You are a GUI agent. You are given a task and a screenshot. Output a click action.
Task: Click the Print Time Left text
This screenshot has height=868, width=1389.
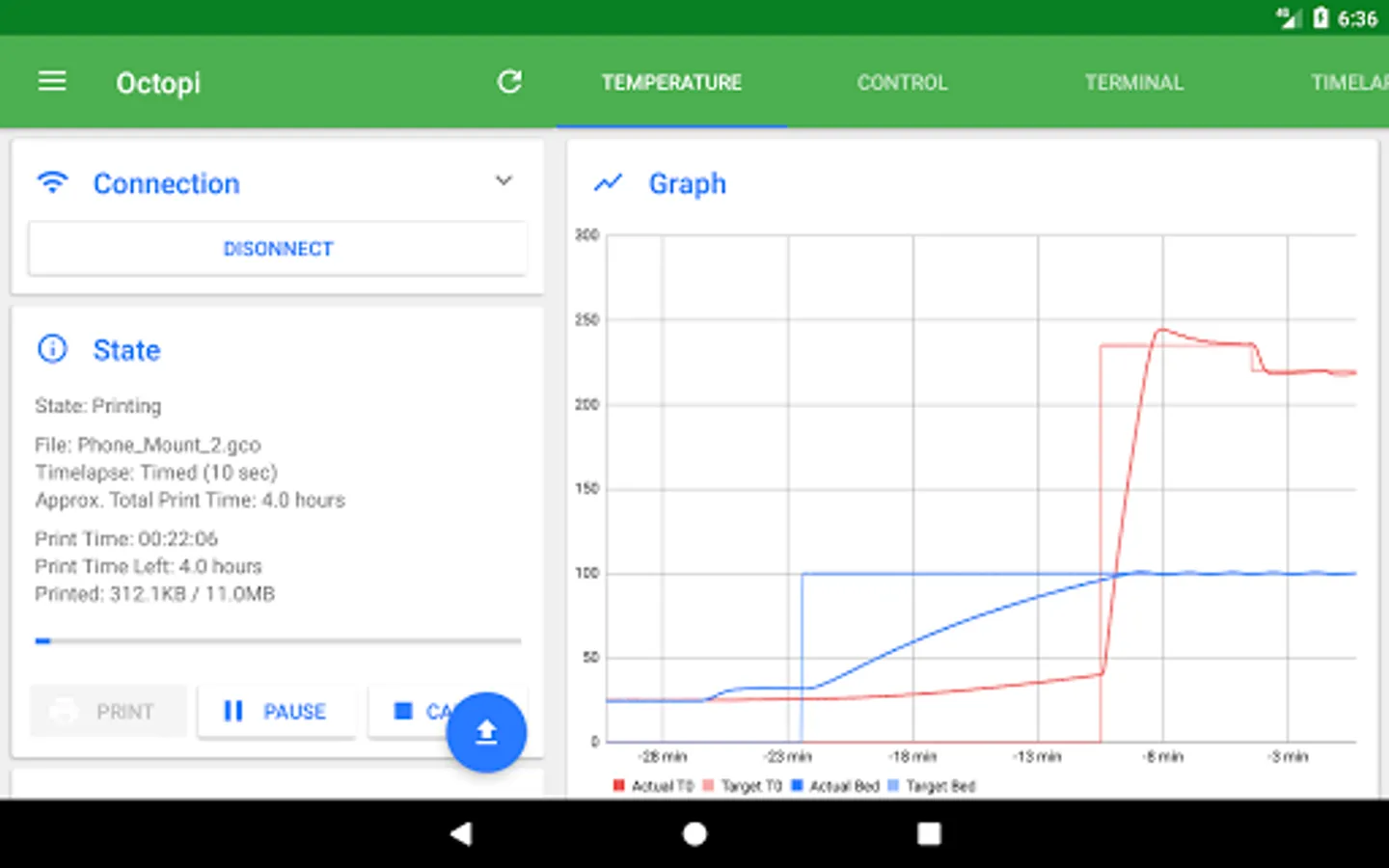[149, 566]
